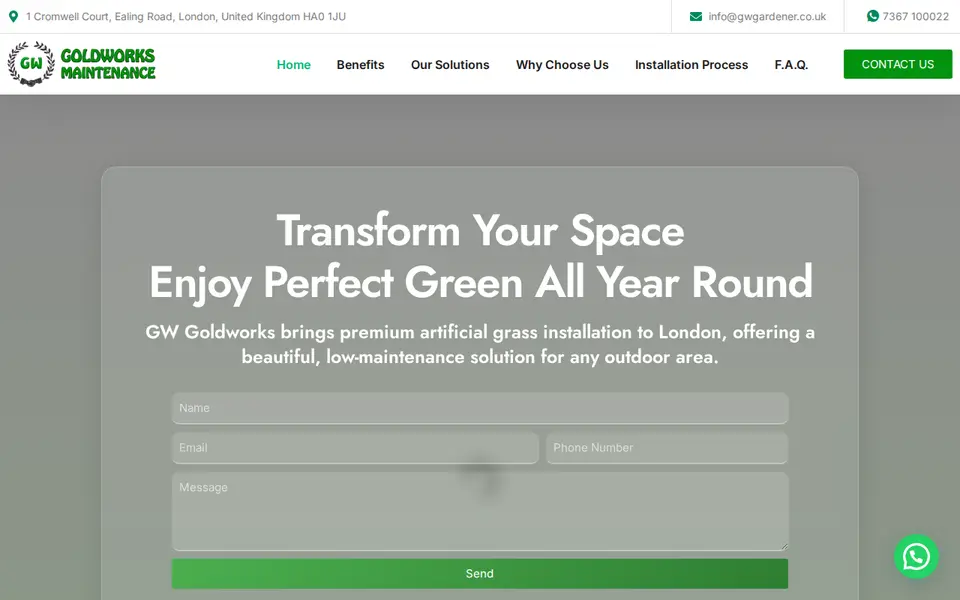Screen dimensions: 960x600
Task: Navigate to Our Solutions
Action: 450,65
